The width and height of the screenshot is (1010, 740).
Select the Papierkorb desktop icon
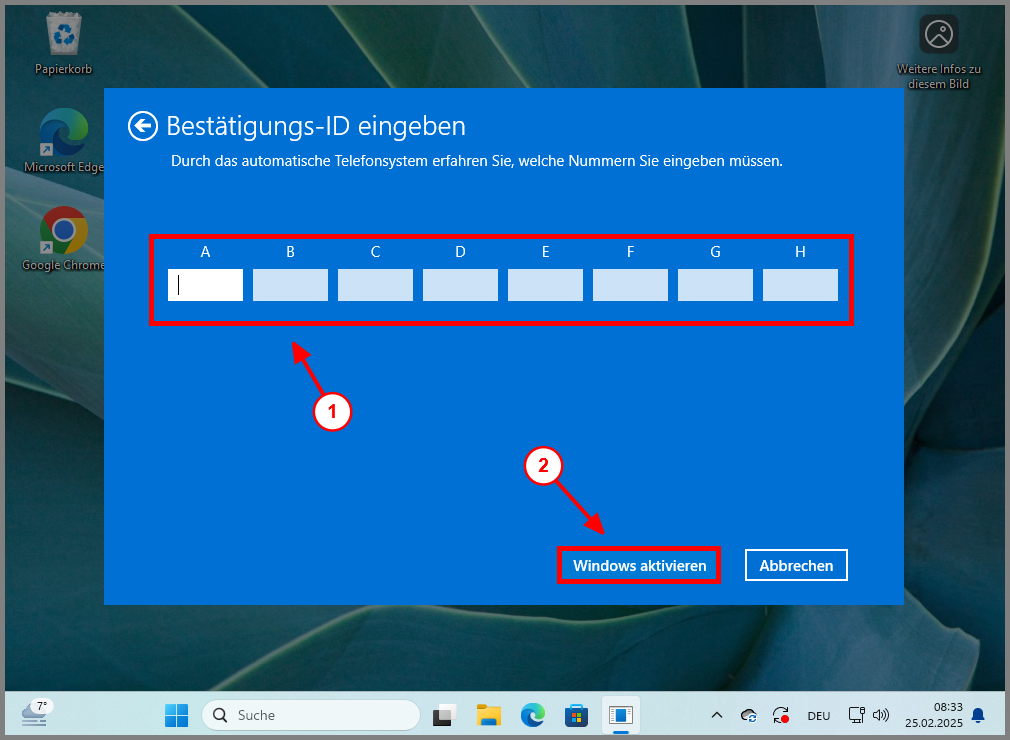click(63, 45)
